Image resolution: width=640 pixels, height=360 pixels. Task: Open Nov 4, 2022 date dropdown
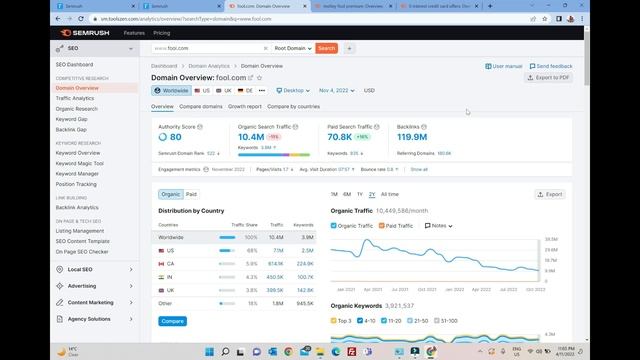pyautogui.click(x=337, y=91)
